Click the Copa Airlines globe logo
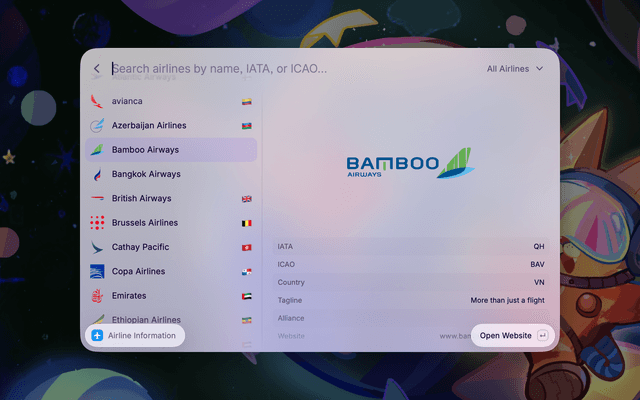 [97, 271]
